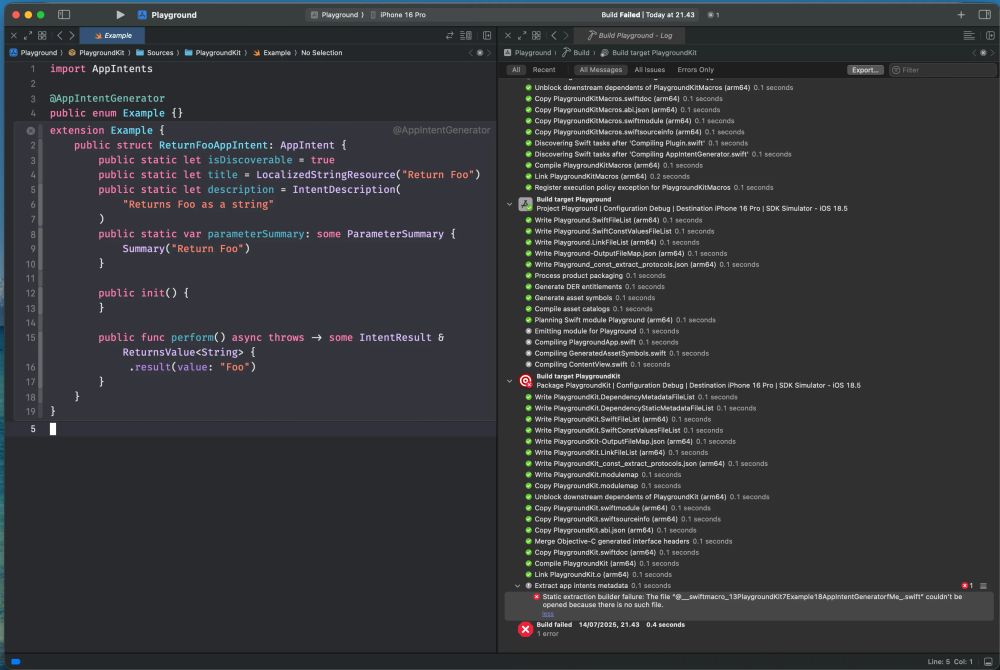This screenshot has height=670, width=1000.
Task: Open Sources folder in the jump bar
Action: [154, 53]
